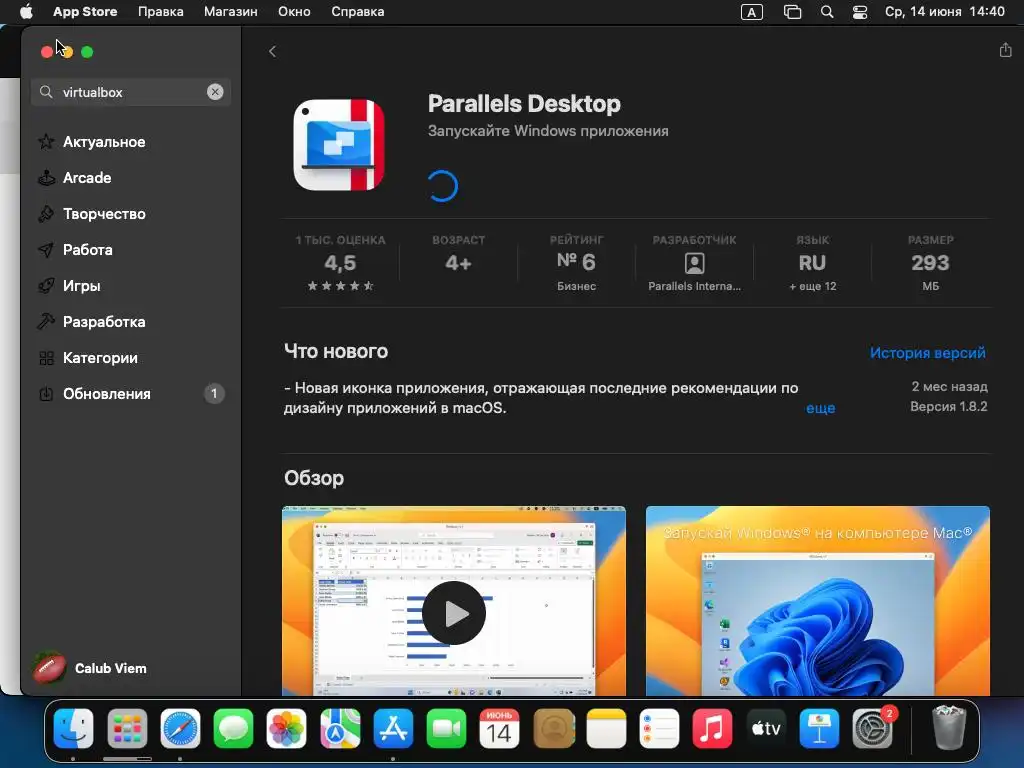Open the Магазин menu
1024x768 pixels.
[x=231, y=12]
